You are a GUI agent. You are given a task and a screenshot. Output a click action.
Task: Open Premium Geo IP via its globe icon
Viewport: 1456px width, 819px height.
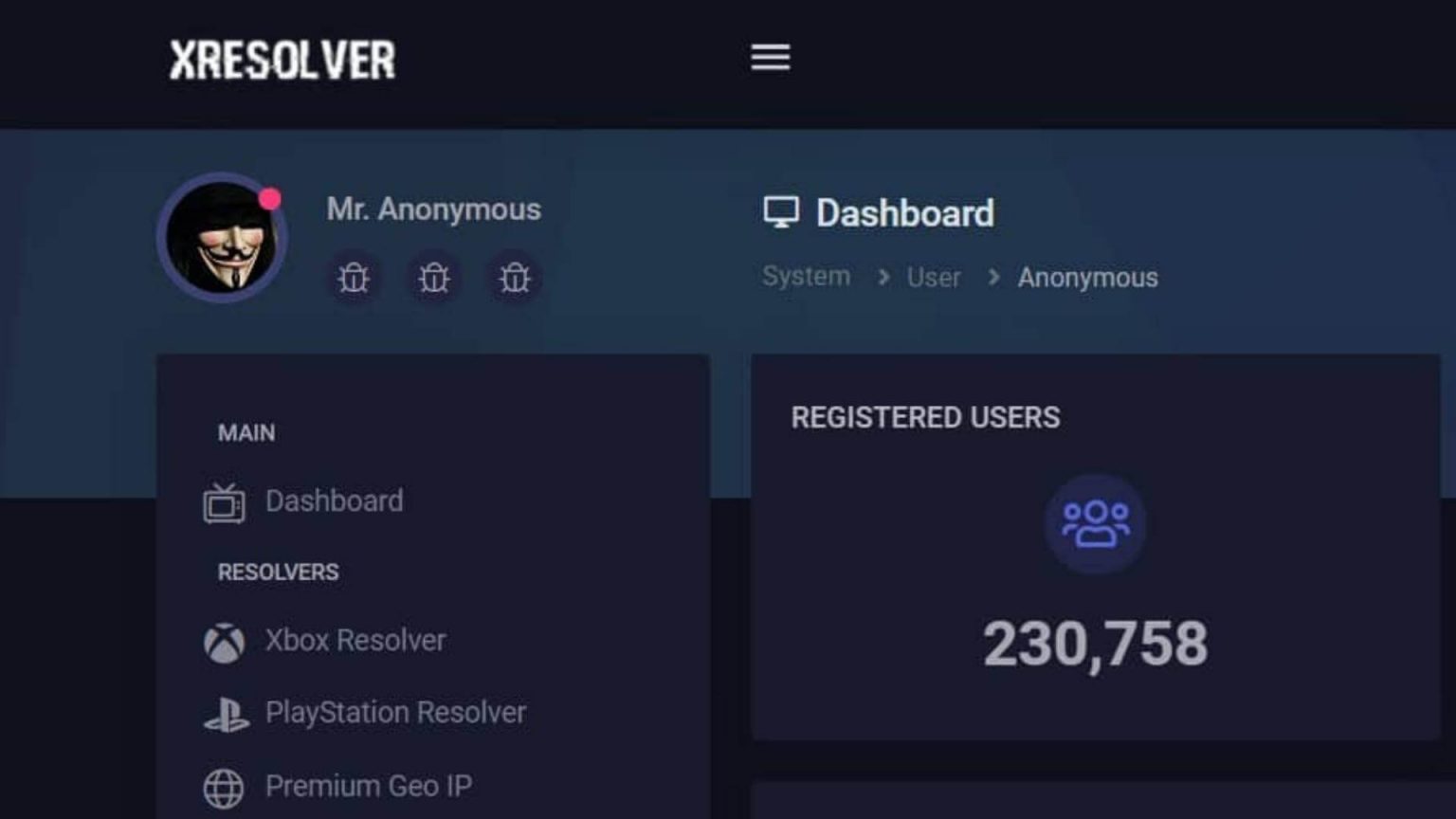pyautogui.click(x=224, y=787)
